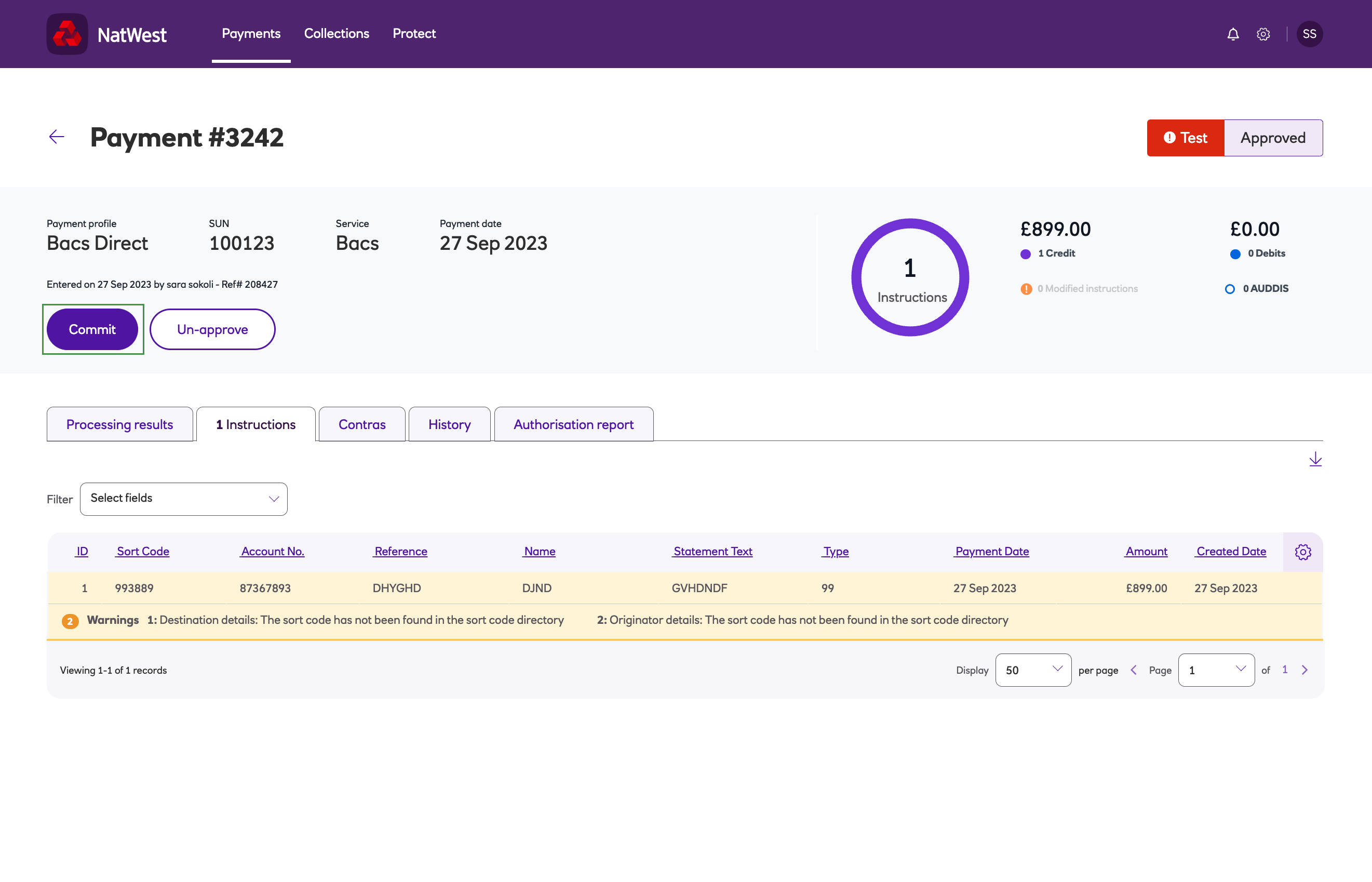
Task: Open table column settings gear
Action: point(1303,552)
